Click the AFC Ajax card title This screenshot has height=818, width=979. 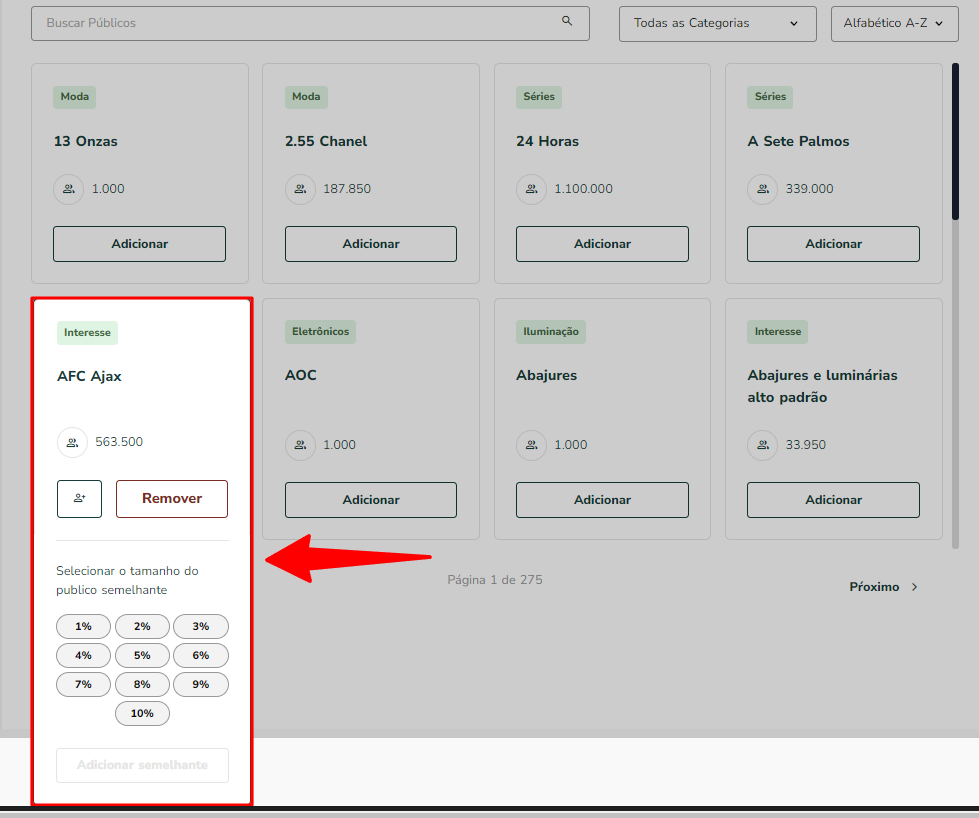(89, 377)
